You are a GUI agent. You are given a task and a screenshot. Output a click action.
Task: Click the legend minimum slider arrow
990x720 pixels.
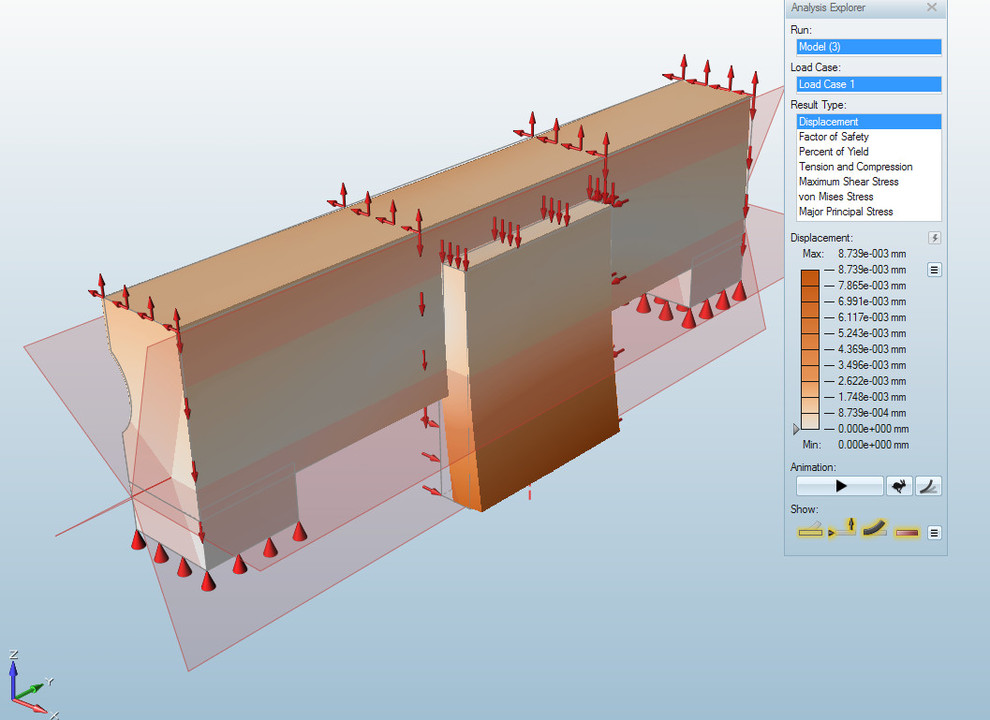796,429
